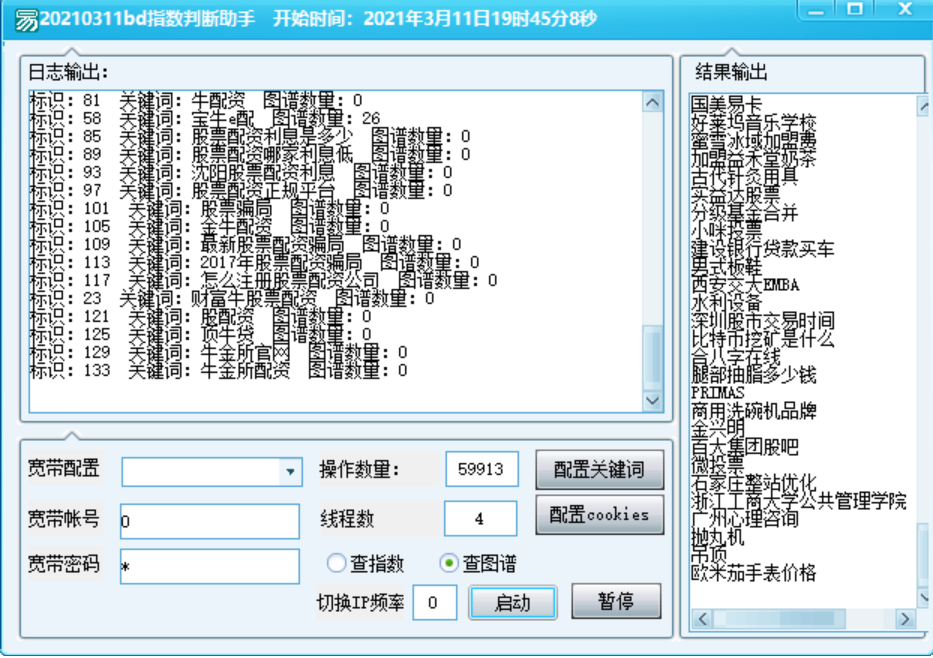The width and height of the screenshot is (933, 658).
Task: Open the 宽带配置 dropdown list
Action: [290, 472]
